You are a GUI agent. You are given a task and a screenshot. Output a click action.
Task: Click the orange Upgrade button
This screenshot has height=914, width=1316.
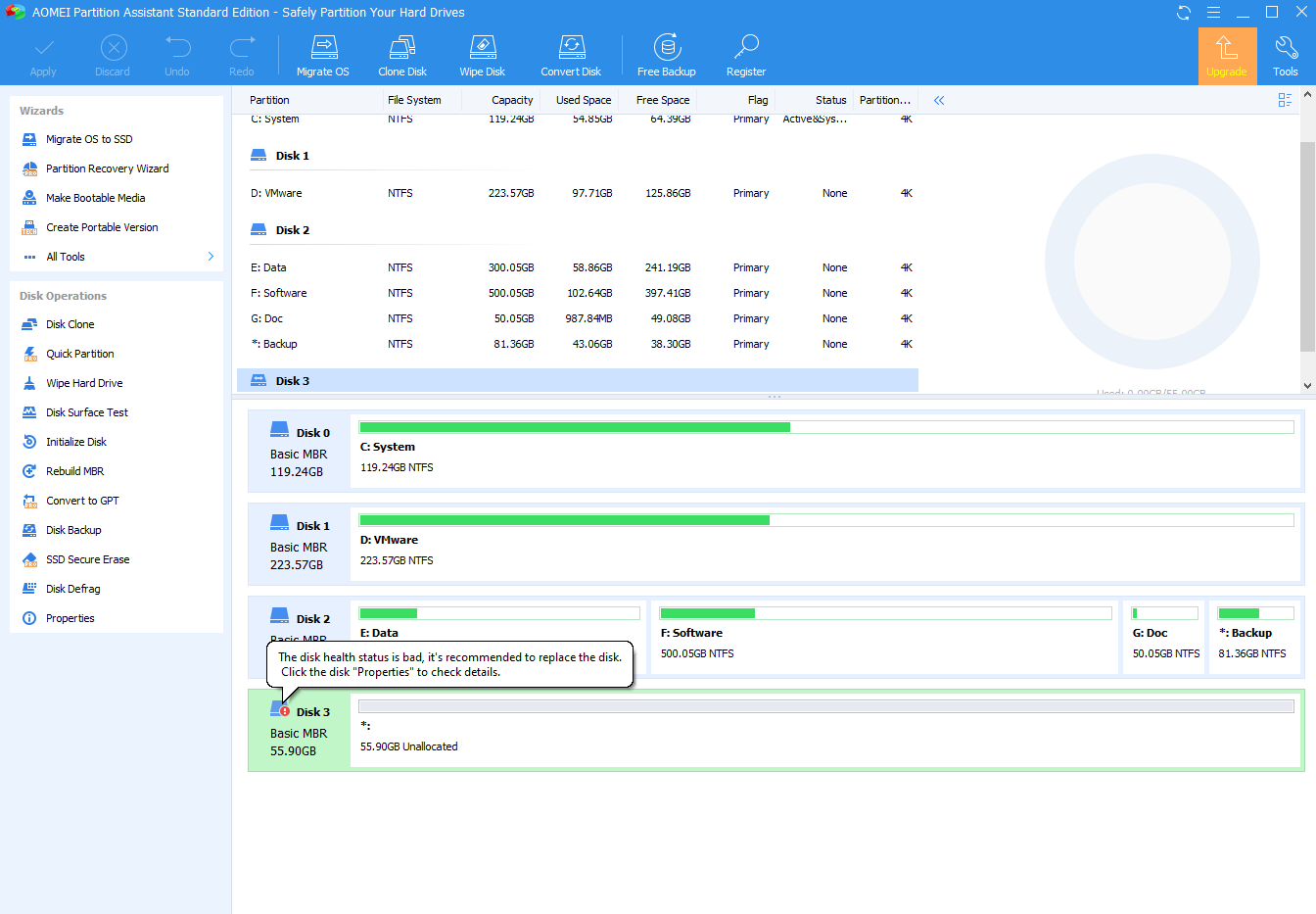coord(1227,56)
